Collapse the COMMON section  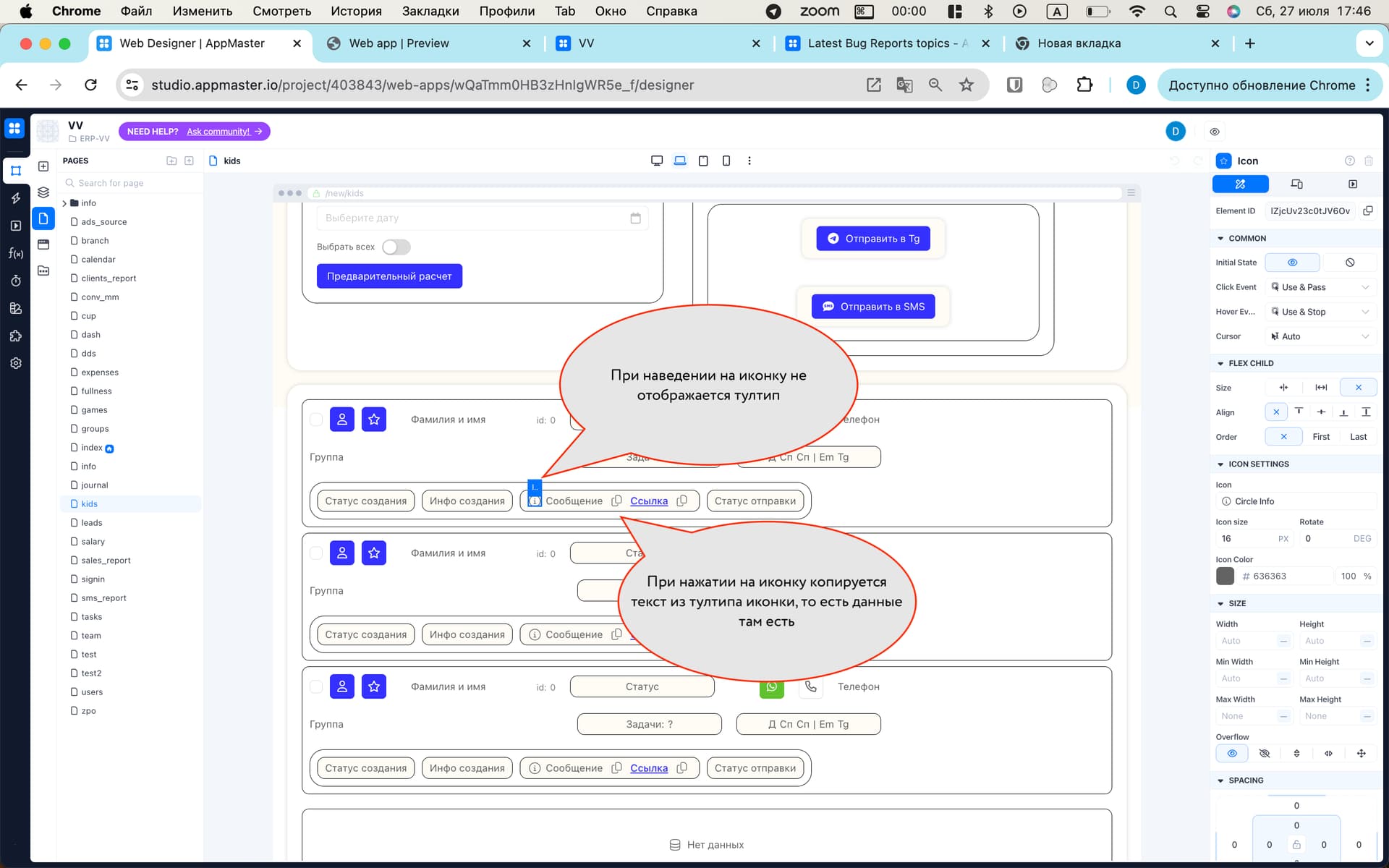point(1220,238)
